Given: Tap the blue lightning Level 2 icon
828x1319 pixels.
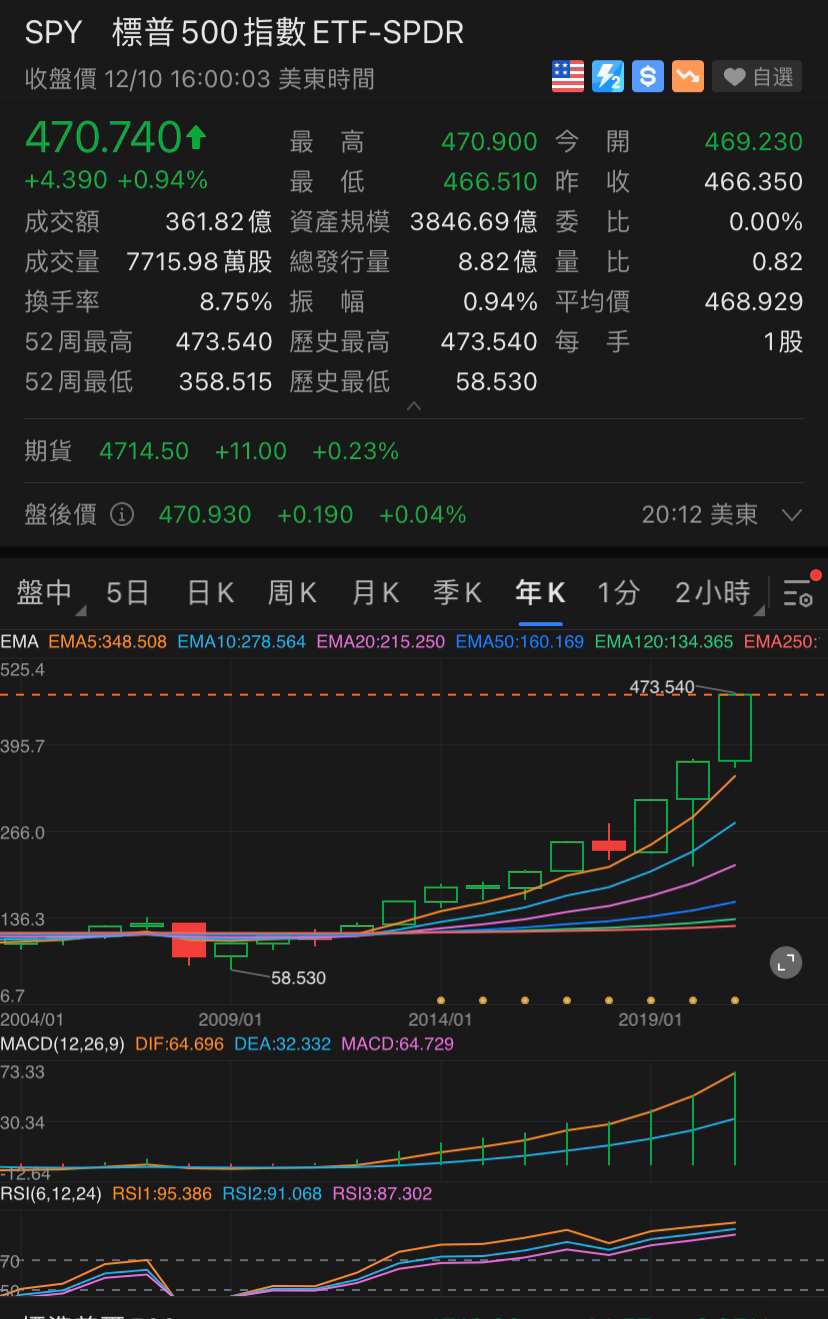Looking at the screenshot, I should click(x=608, y=76).
